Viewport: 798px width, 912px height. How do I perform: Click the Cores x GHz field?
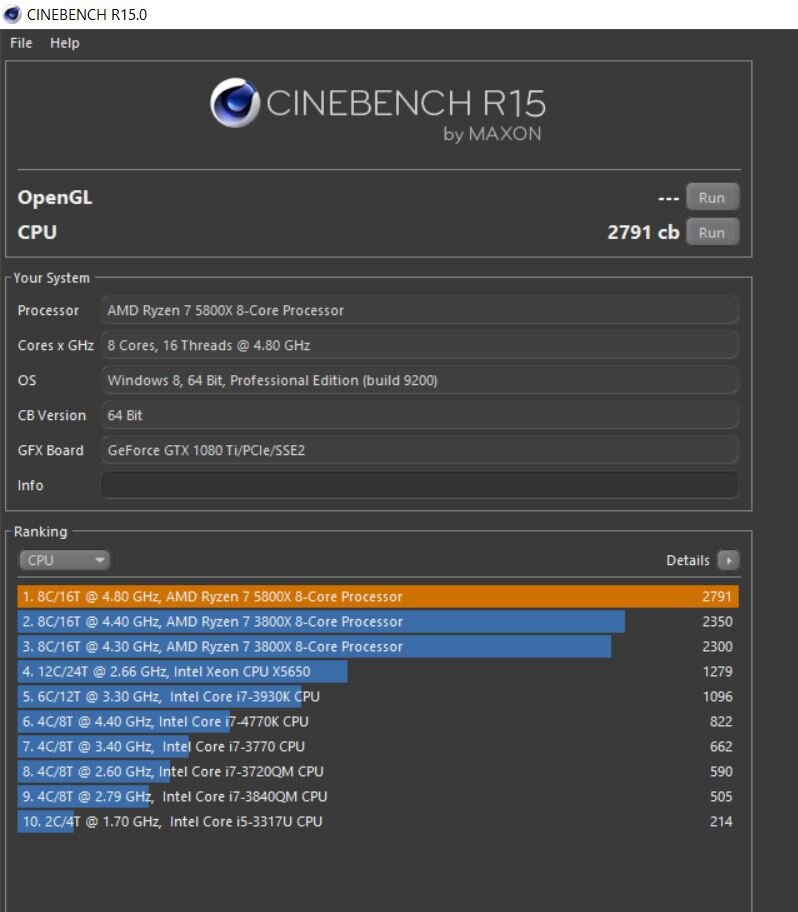[420, 345]
